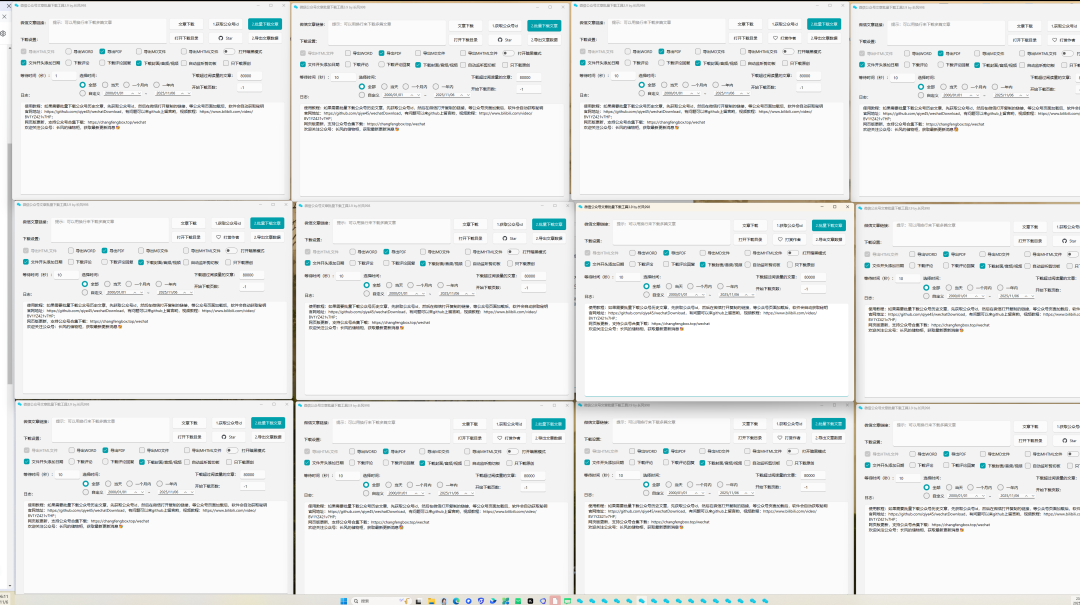The image size is (1080, 605).
Task: Select 自定义 radio in the middle-row third window
Action: tap(646, 294)
